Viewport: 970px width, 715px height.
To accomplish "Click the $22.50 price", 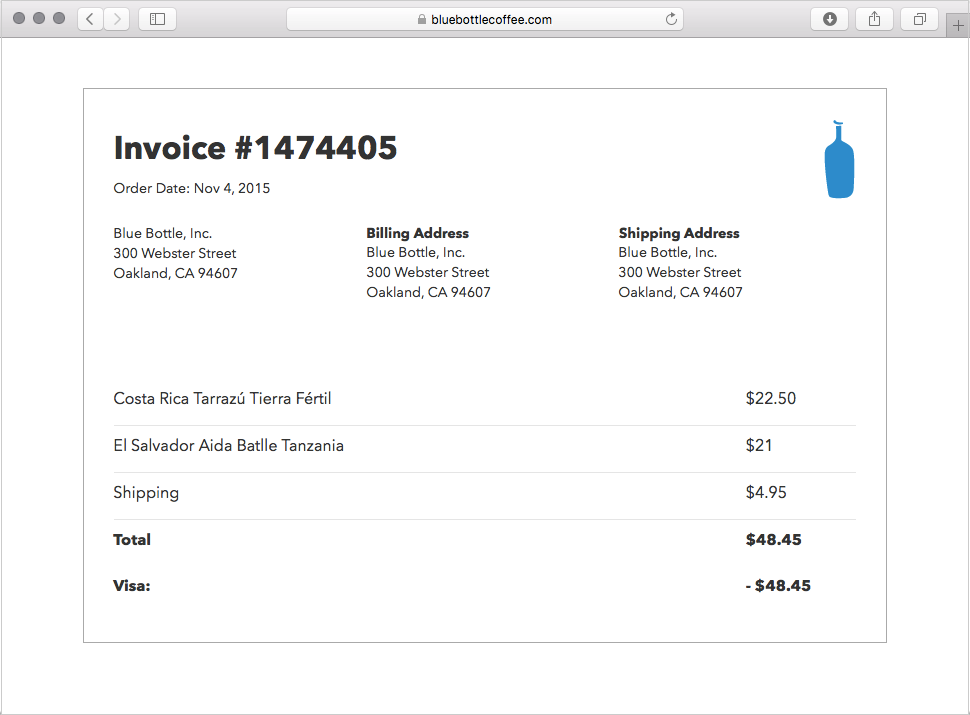I will pyautogui.click(x=771, y=398).
